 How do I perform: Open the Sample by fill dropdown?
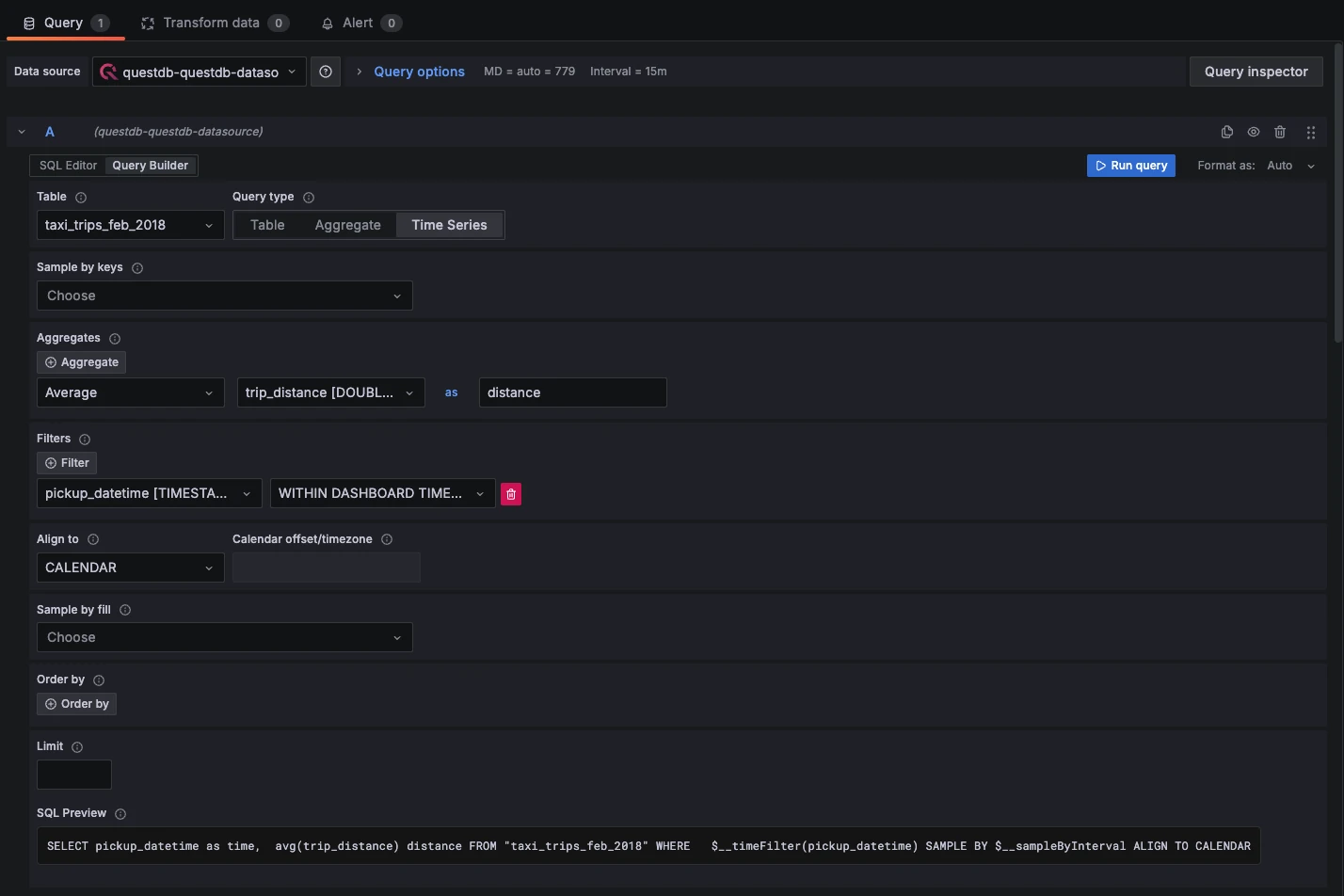(225, 637)
